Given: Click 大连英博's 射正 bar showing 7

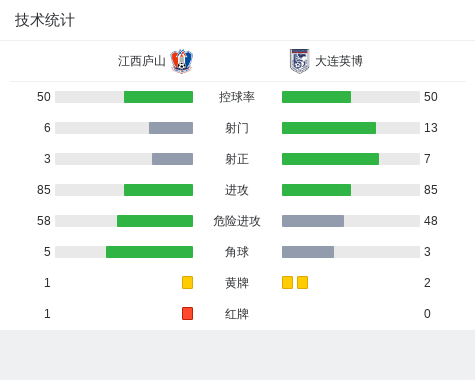Looking at the screenshot, I should (330, 159).
